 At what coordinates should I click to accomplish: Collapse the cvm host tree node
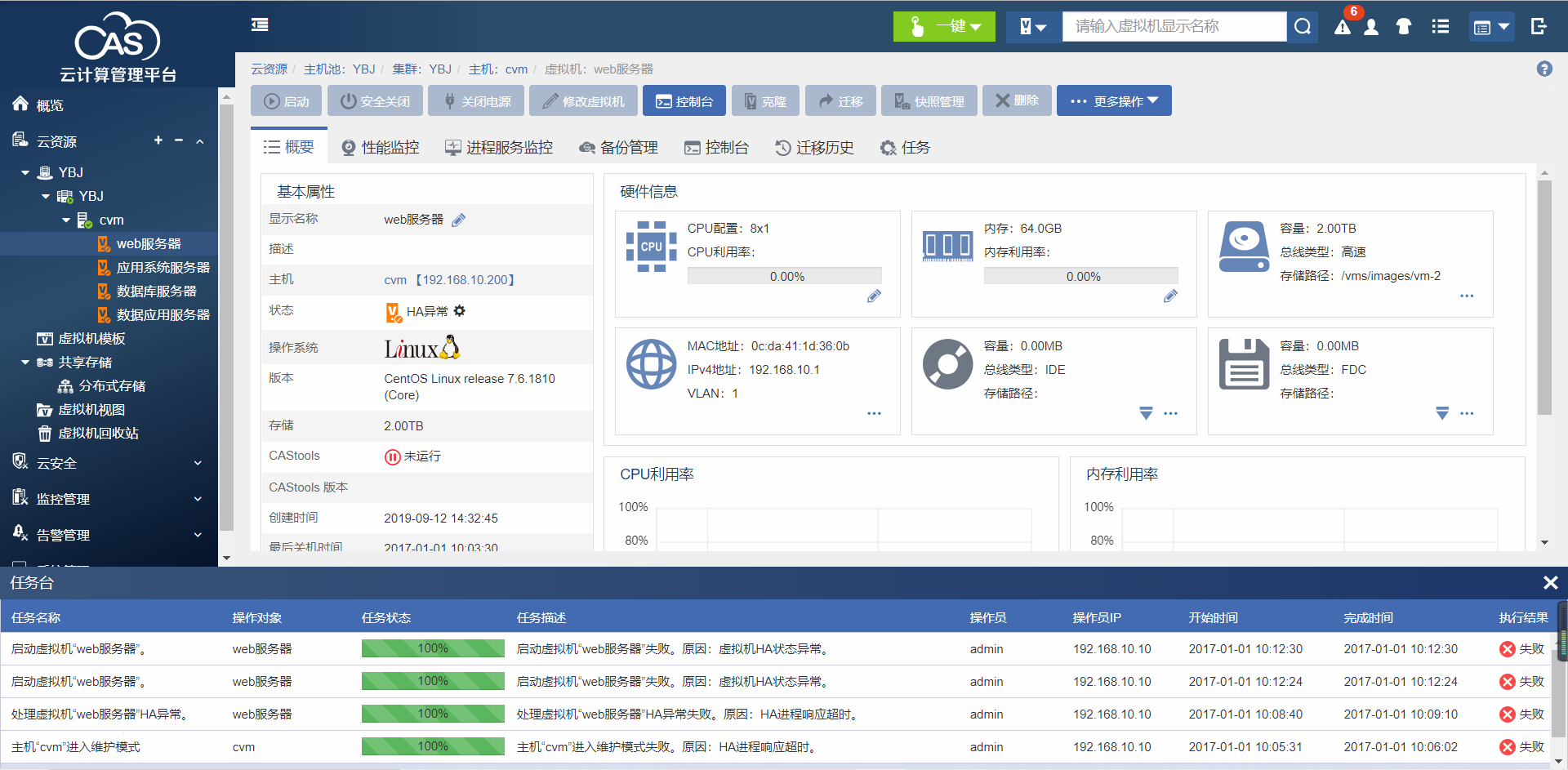pyautogui.click(x=66, y=220)
